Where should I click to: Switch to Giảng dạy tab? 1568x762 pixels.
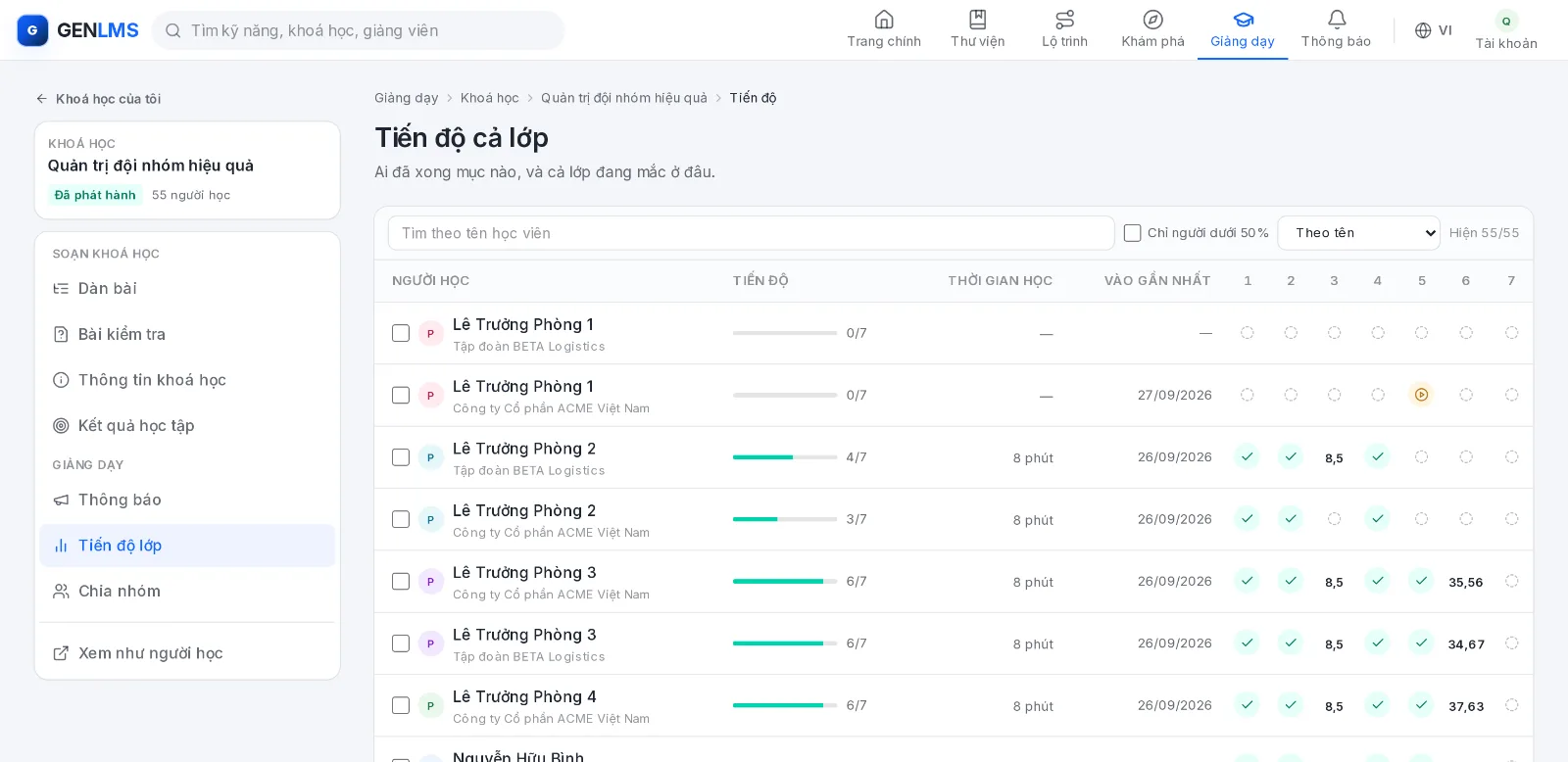[x=1242, y=29]
